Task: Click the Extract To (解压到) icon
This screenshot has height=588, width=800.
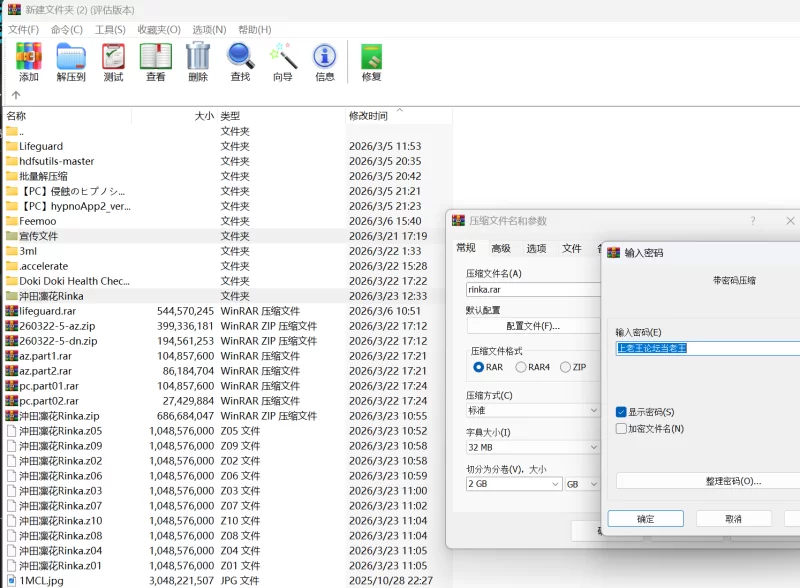Action: (70, 62)
